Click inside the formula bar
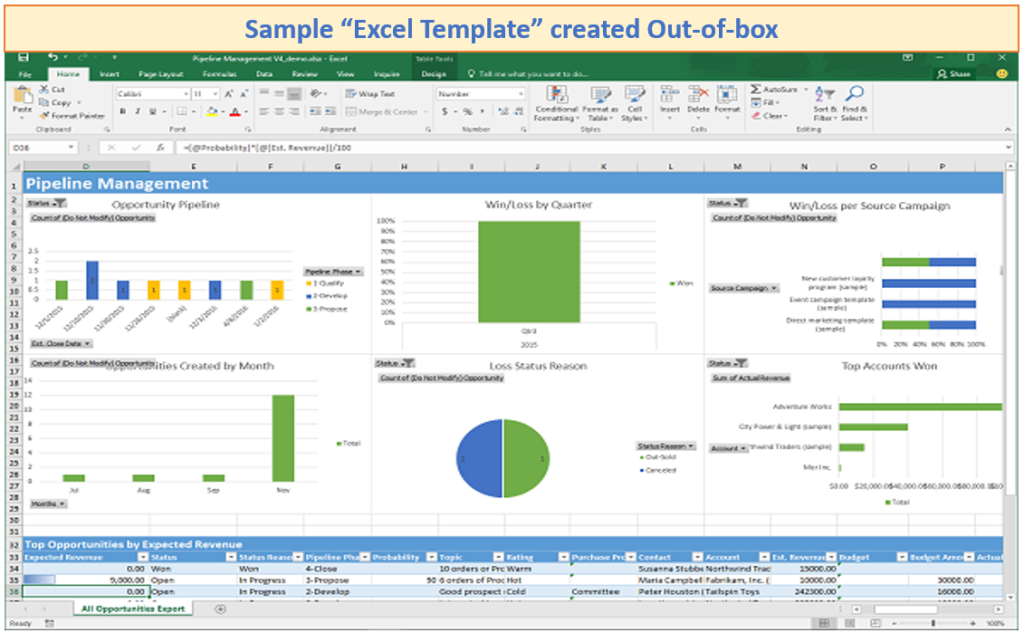Image resolution: width=1024 pixels, height=633 pixels. click(300, 145)
